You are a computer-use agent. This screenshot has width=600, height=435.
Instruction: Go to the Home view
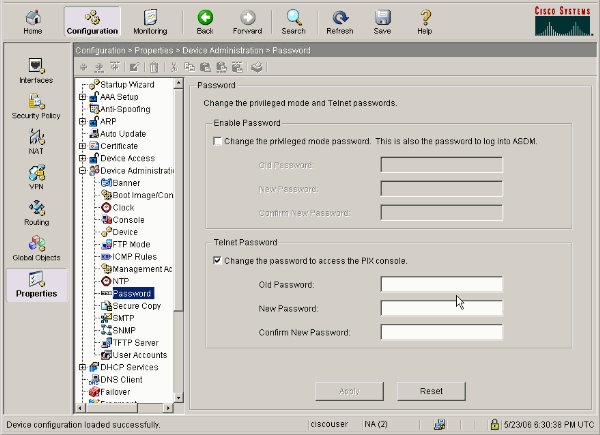click(33, 22)
